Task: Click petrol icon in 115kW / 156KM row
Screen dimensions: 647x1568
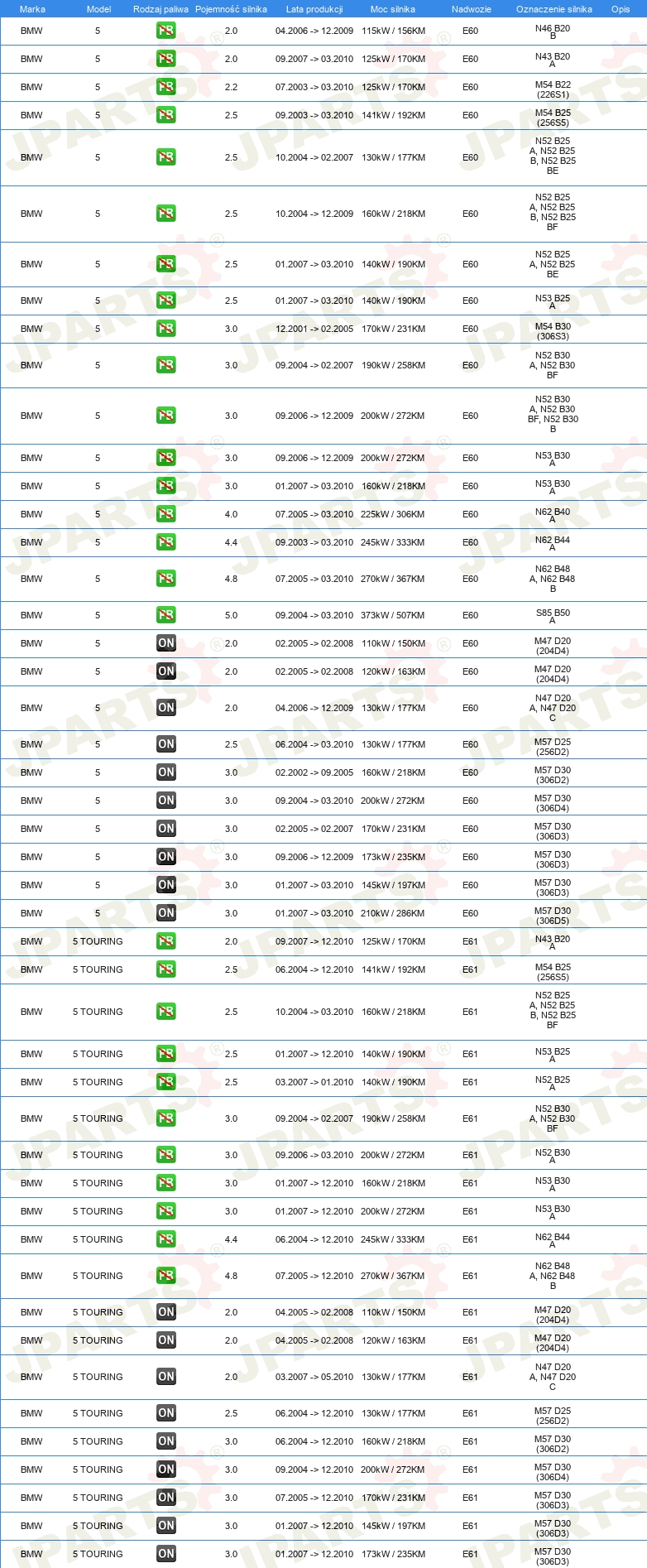Action: [x=166, y=31]
